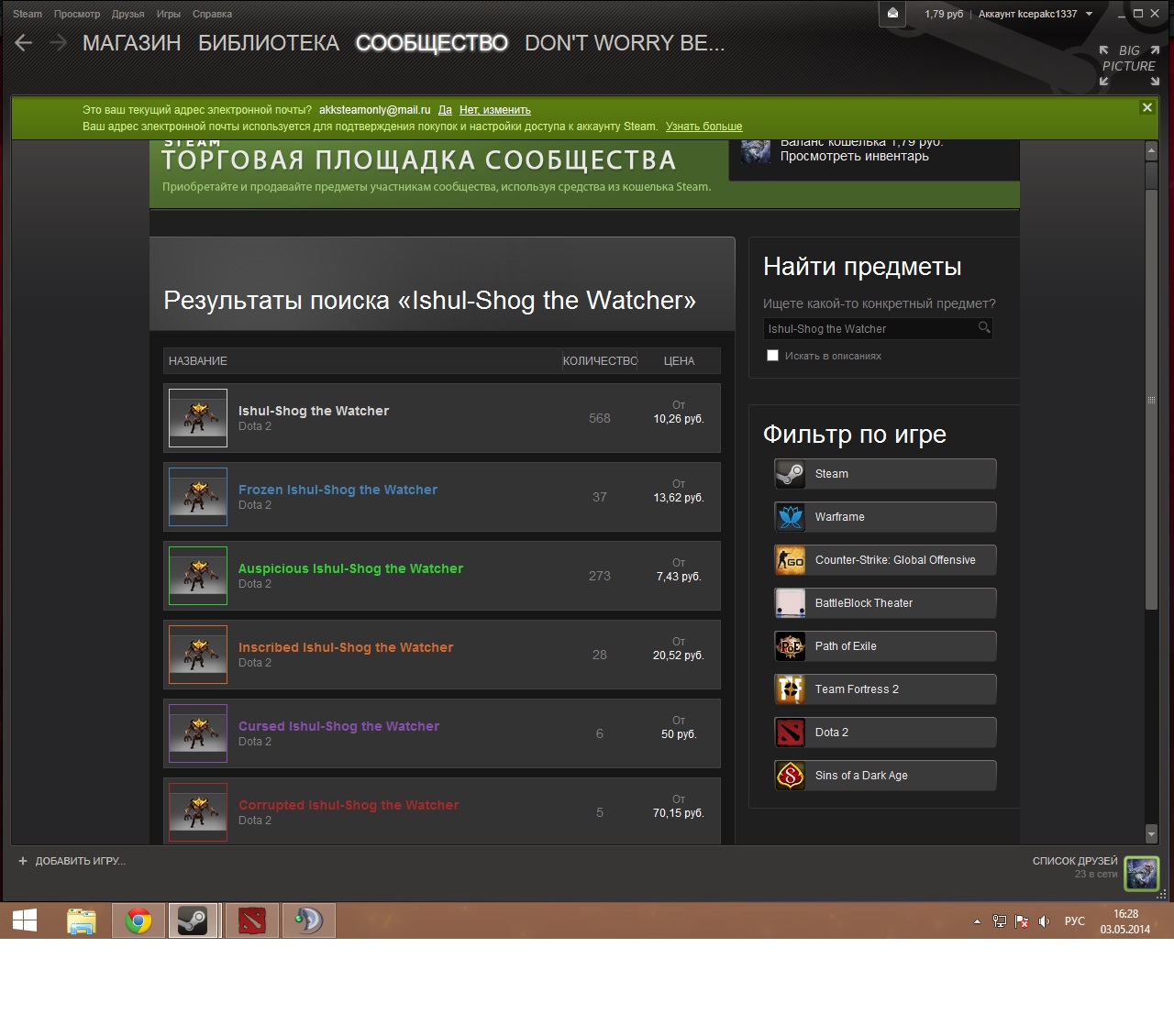The height and width of the screenshot is (1036, 1174).
Task: Open the Справка menu
Action: pyautogui.click(x=212, y=14)
